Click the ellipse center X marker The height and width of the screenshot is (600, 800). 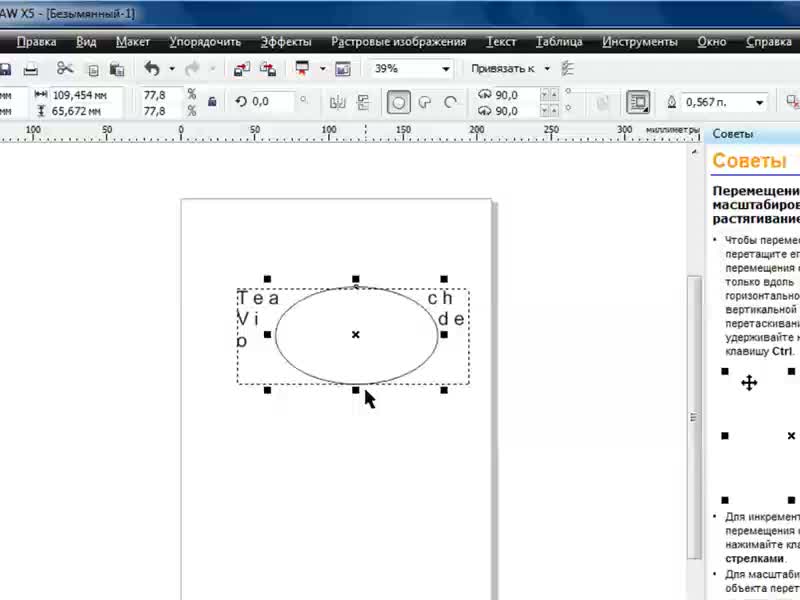click(356, 335)
